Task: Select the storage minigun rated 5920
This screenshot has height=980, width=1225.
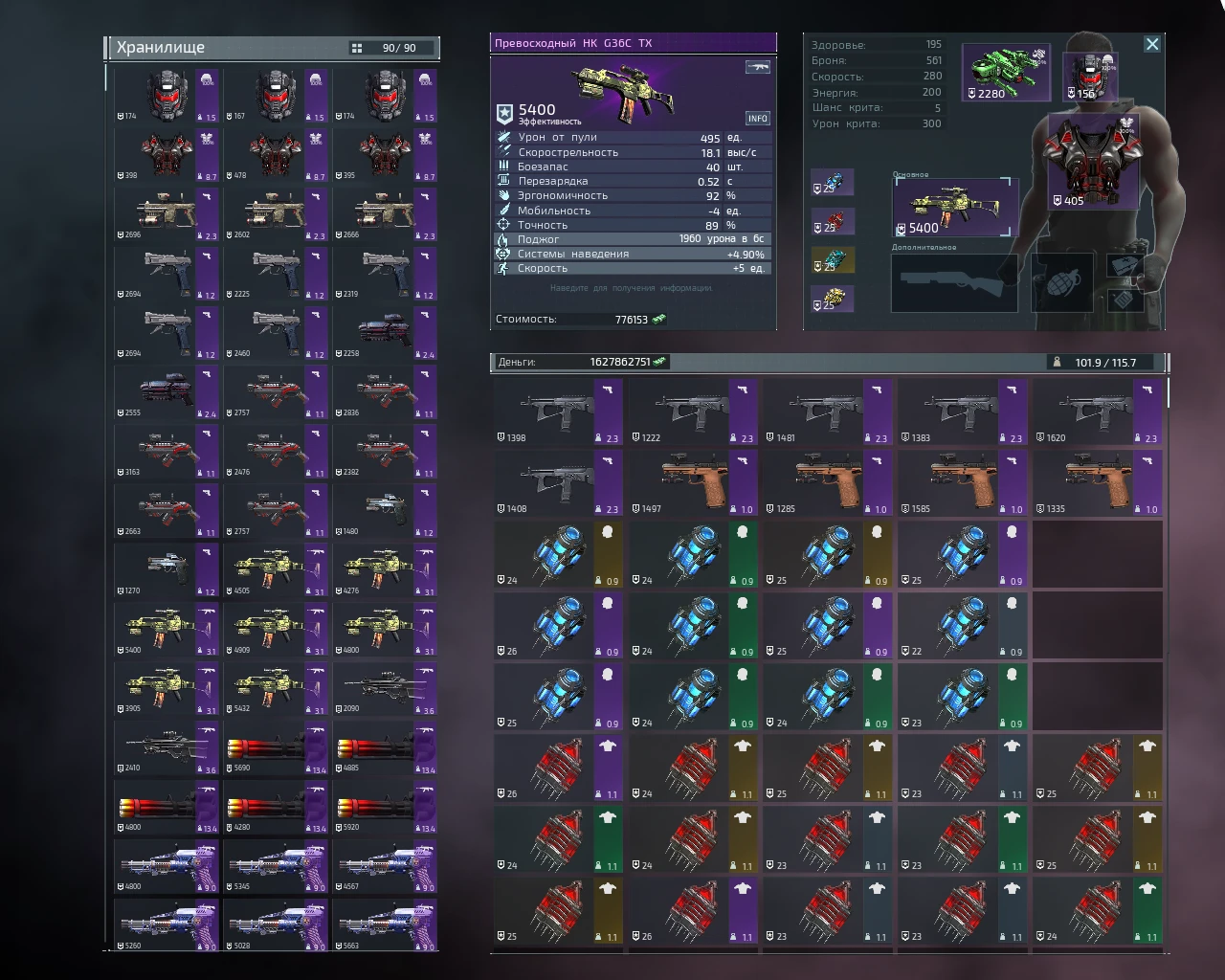Action: pos(385,808)
